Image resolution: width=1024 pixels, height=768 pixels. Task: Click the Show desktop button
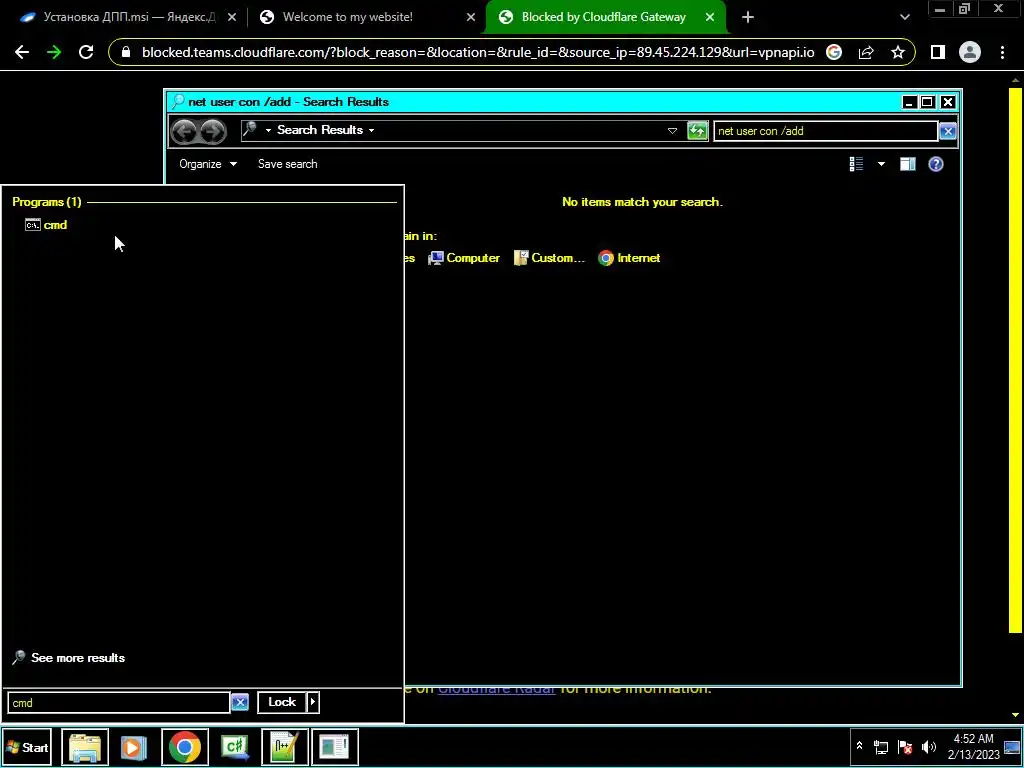(x=1012, y=747)
